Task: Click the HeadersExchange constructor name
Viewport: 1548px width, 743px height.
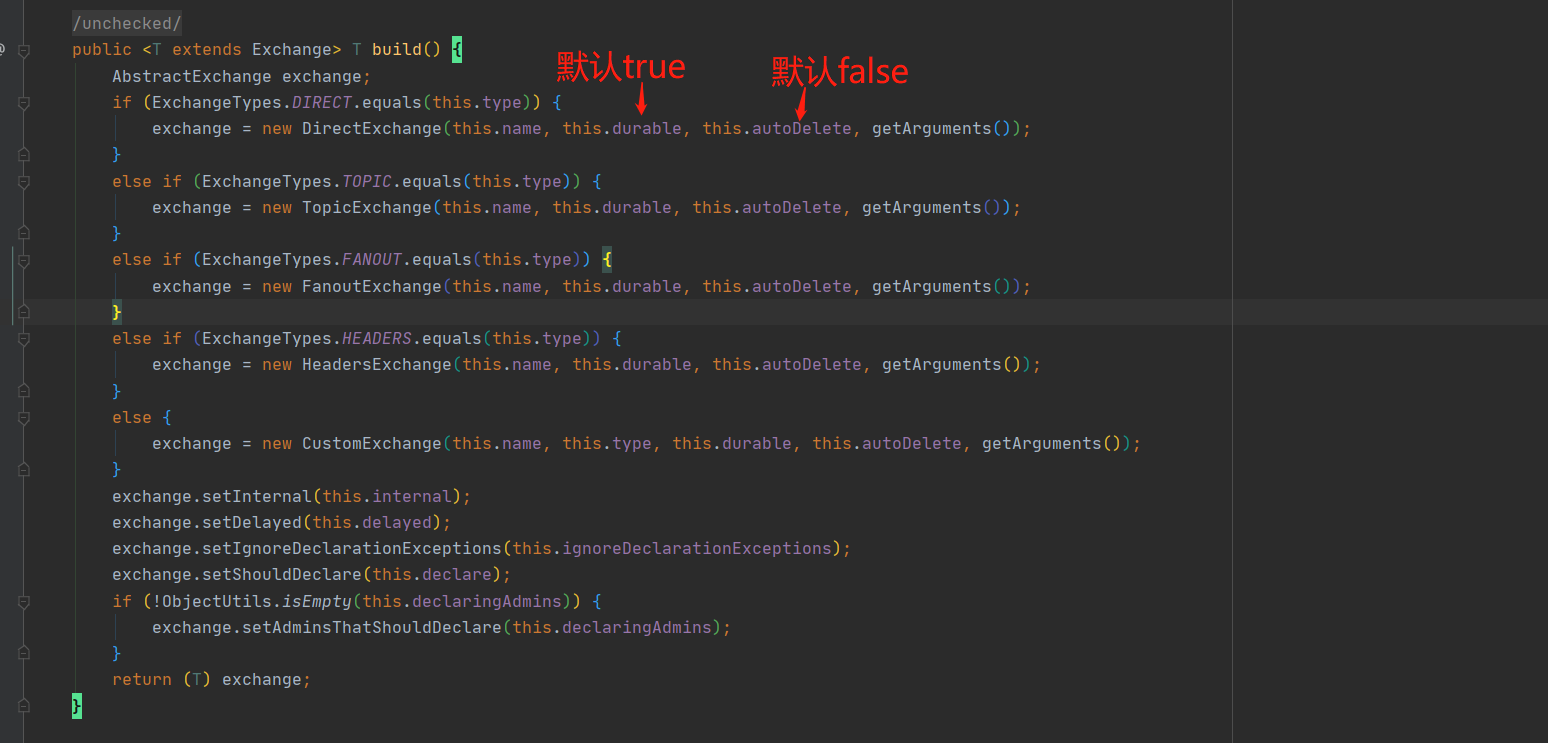Action: [x=377, y=365]
